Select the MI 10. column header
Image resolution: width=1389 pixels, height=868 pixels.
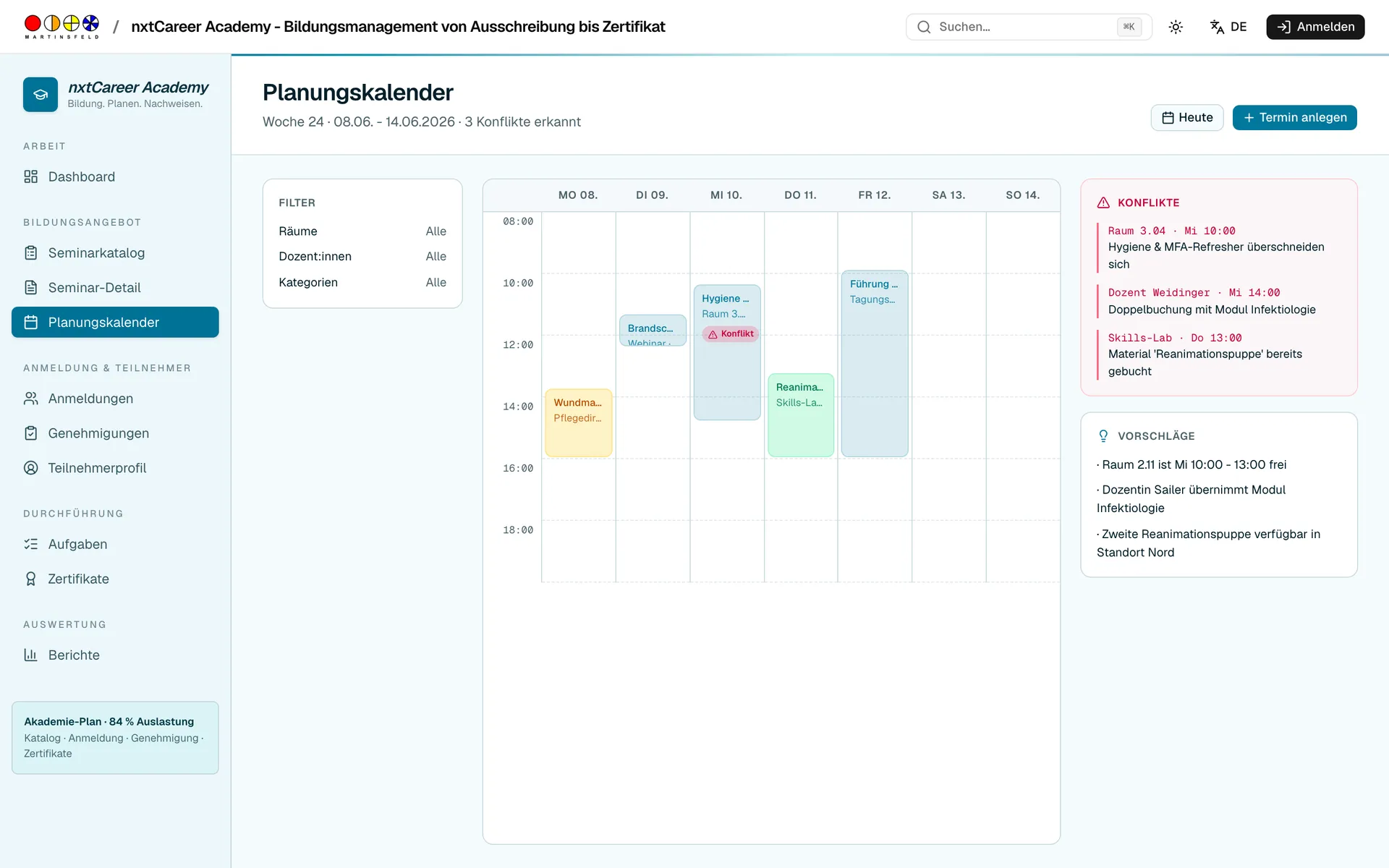click(x=726, y=195)
